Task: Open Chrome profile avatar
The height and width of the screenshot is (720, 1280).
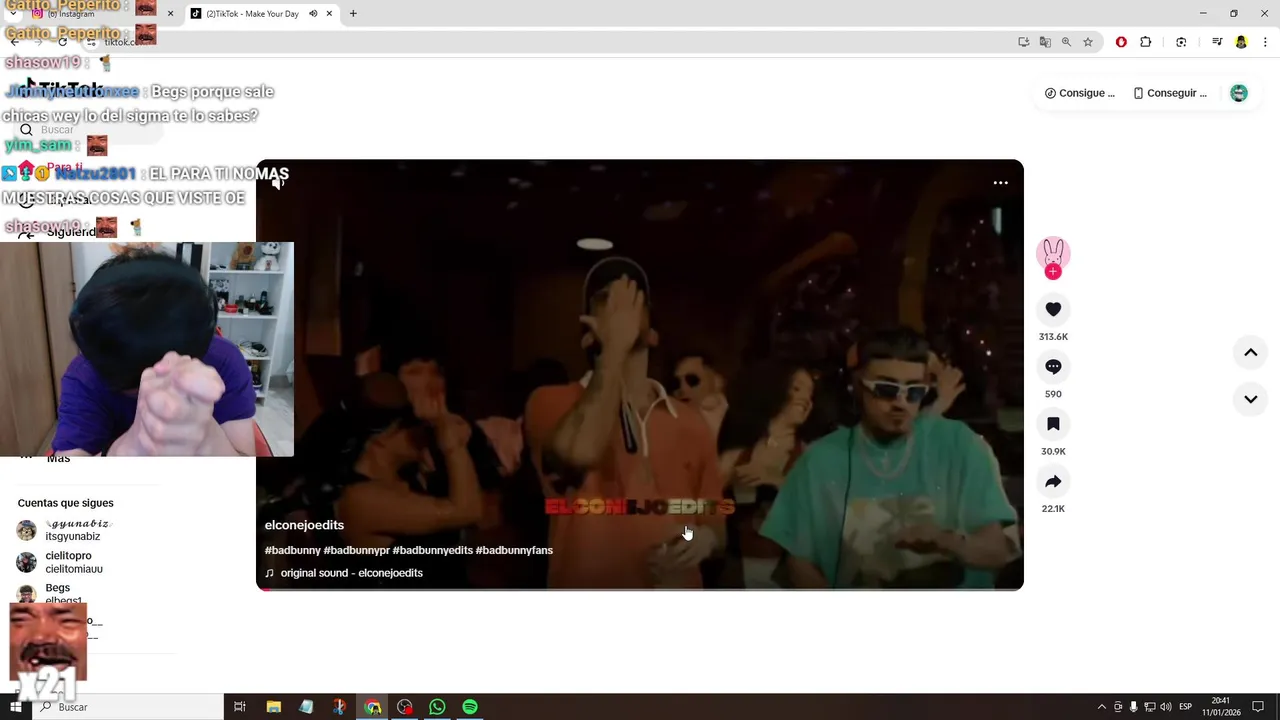Action: 1241,42
